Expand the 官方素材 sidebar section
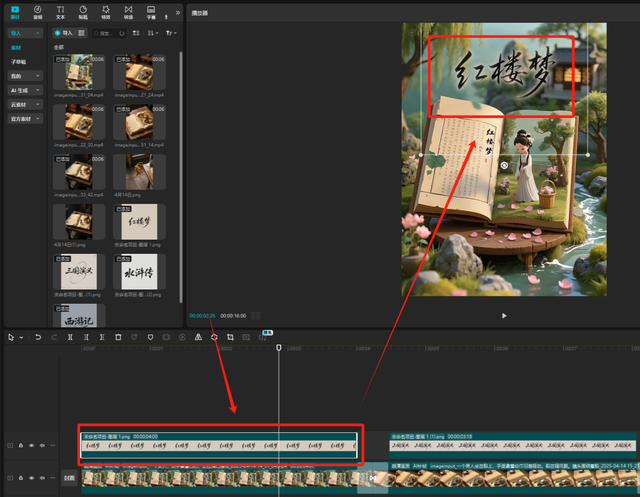This screenshot has height=497, width=640. pos(25,119)
